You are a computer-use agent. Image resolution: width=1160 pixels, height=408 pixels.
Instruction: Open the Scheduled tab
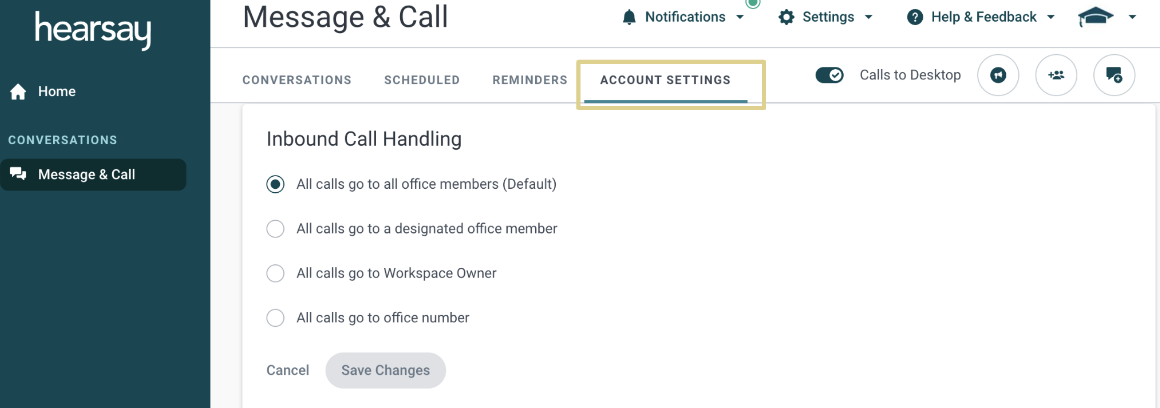(422, 80)
